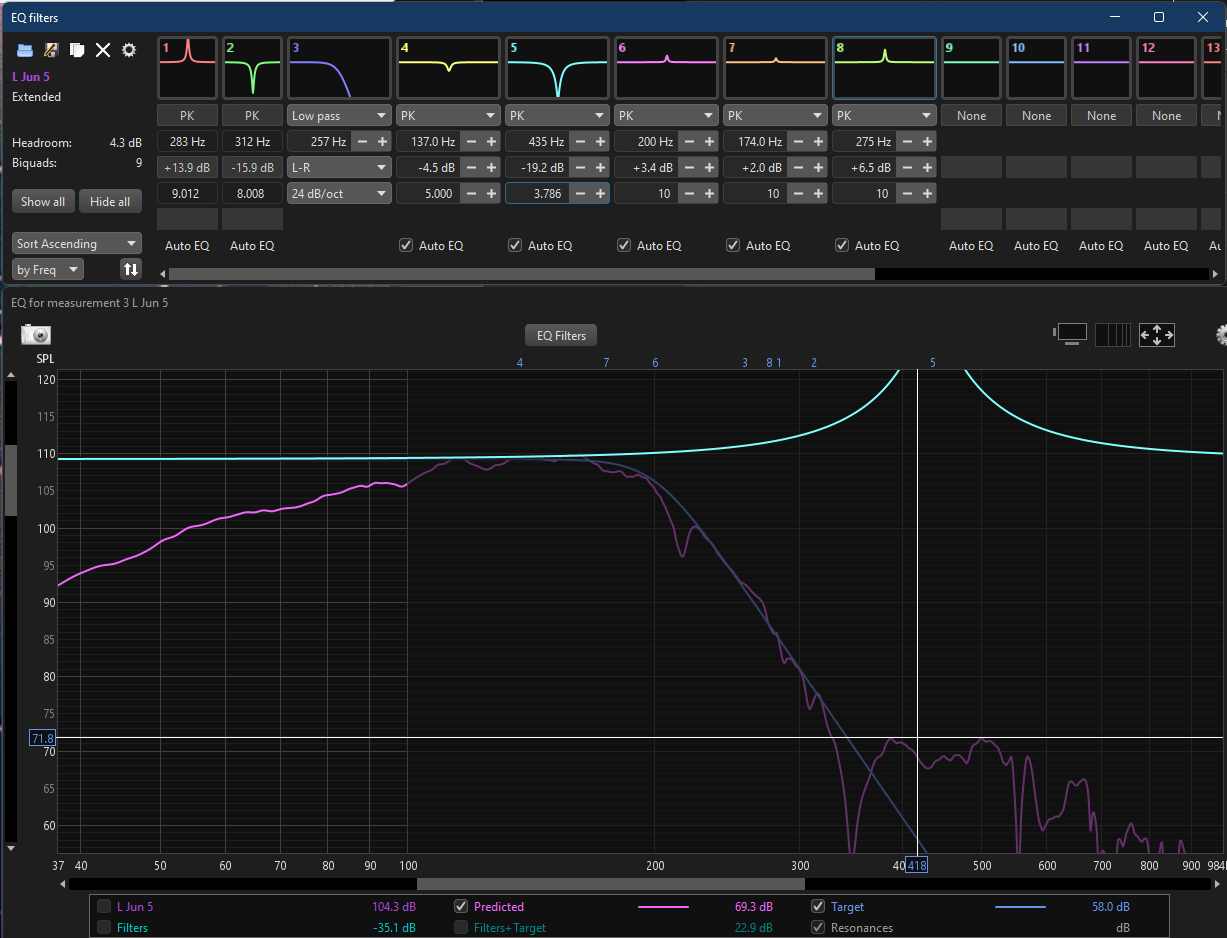Increase filter 6 Q value plus
The width and height of the screenshot is (1227, 938).
(710, 194)
